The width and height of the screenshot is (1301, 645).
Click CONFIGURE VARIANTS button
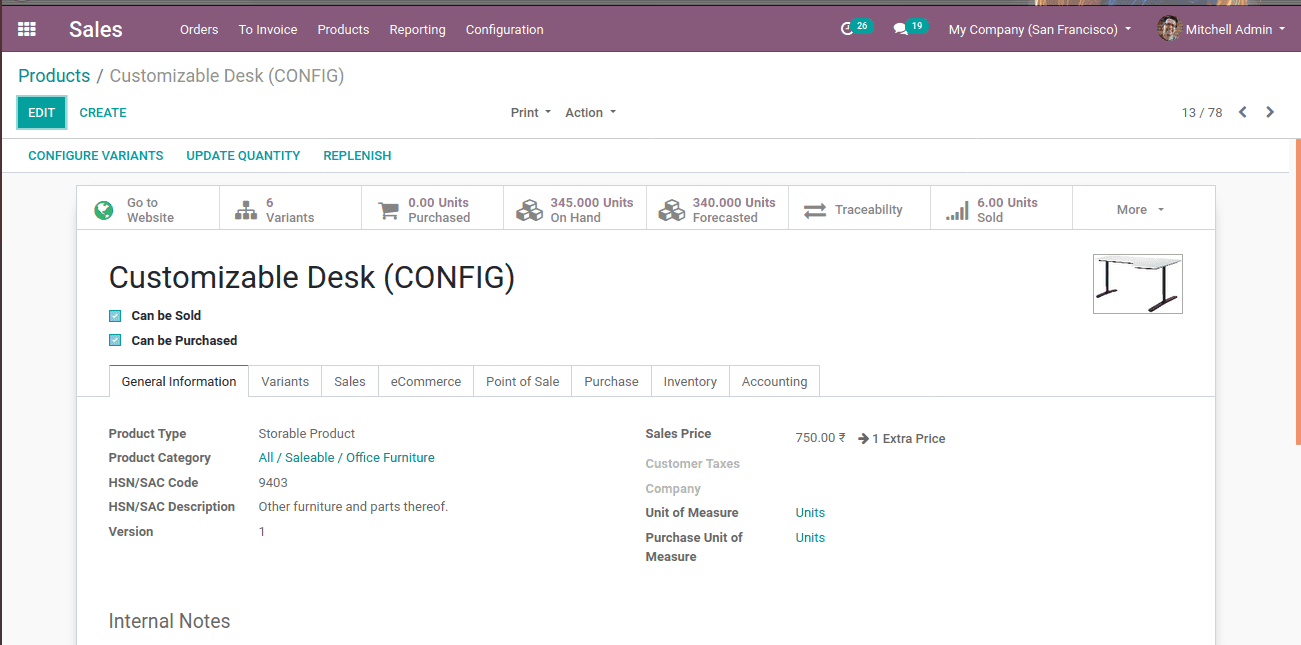pyautogui.click(x=96, y=156)
